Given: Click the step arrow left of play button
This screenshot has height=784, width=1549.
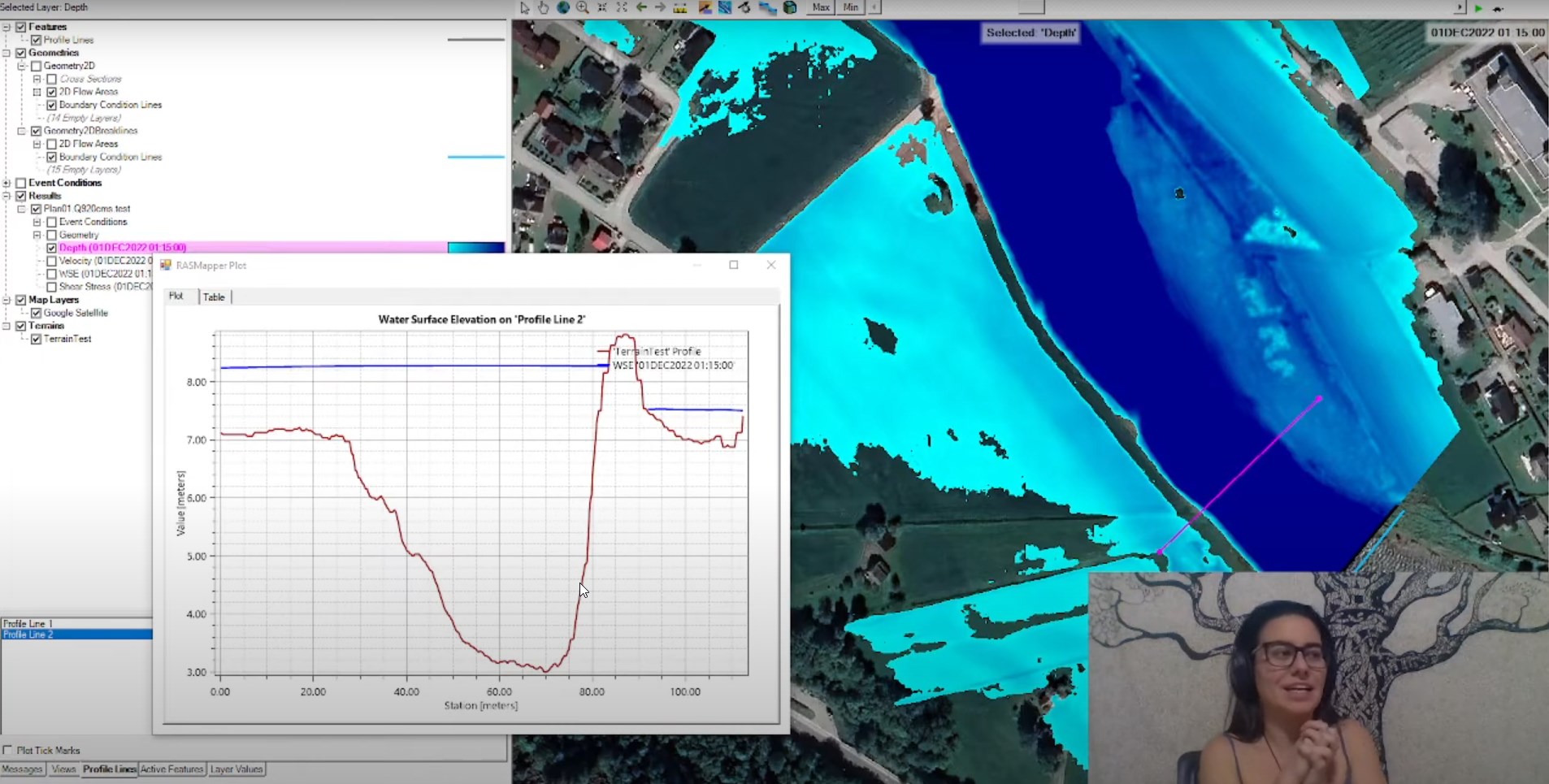Looking at the screenshot, I should click(1460, 7).
